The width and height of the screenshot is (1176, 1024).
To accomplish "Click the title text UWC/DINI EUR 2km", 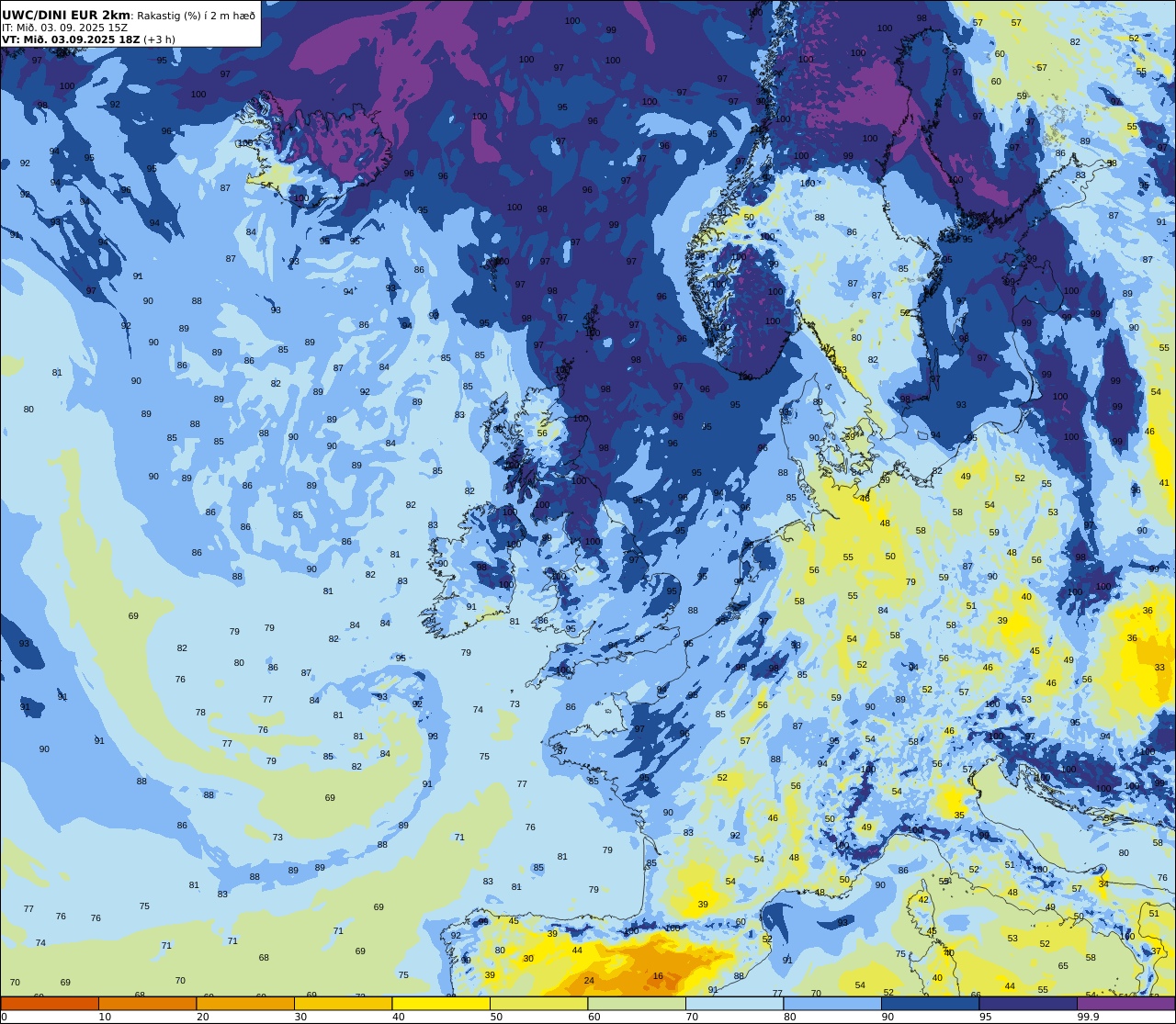I will [66, 15].
